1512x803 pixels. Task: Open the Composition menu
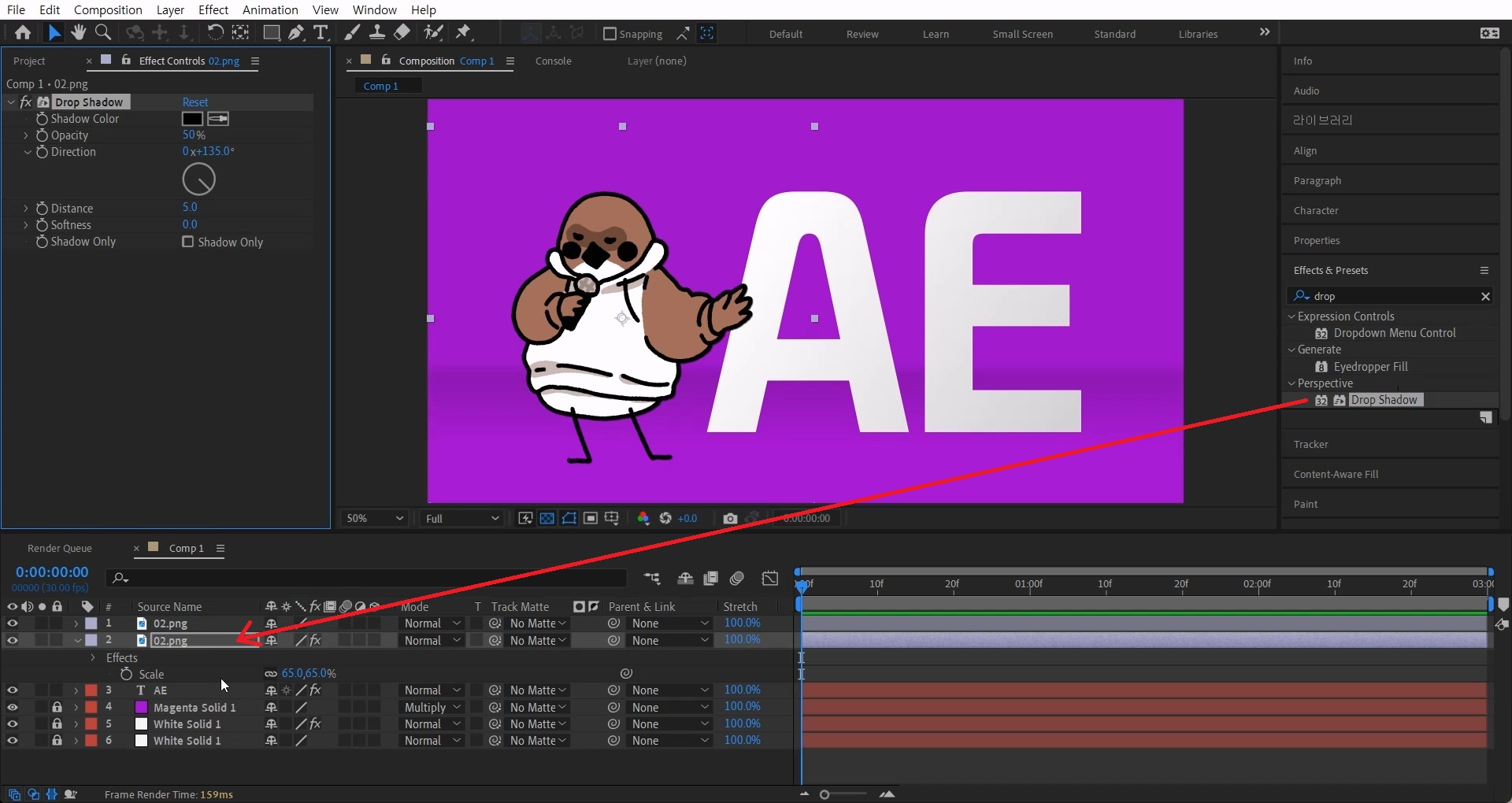click(x=108, y=9)
